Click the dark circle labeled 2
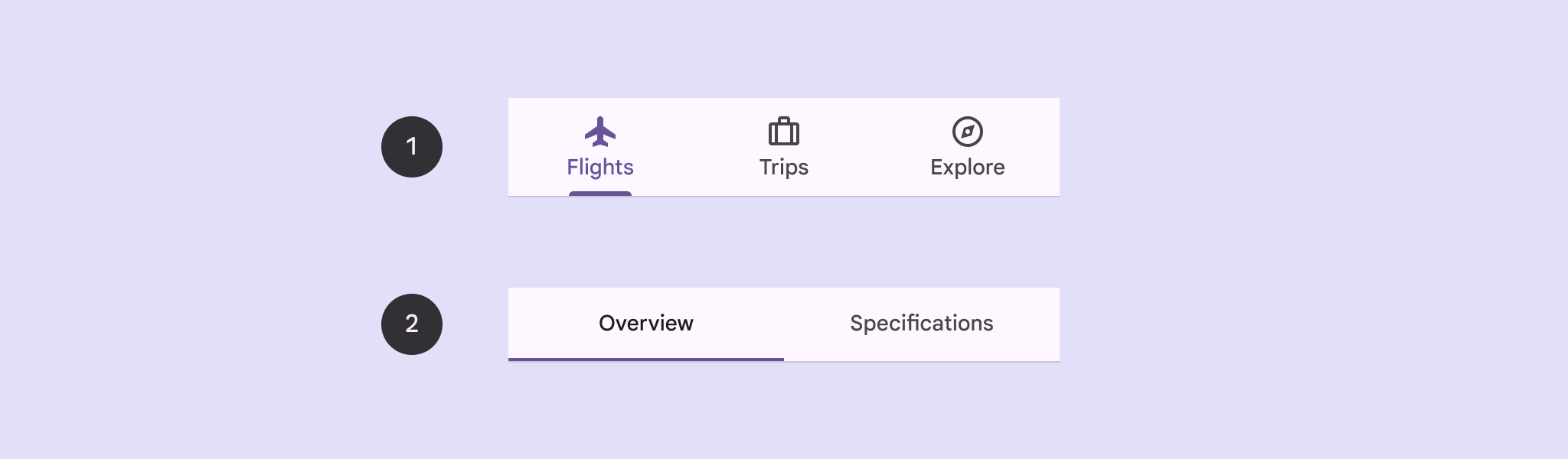The width and height of the screenshot is (1568, 459). 411,324
